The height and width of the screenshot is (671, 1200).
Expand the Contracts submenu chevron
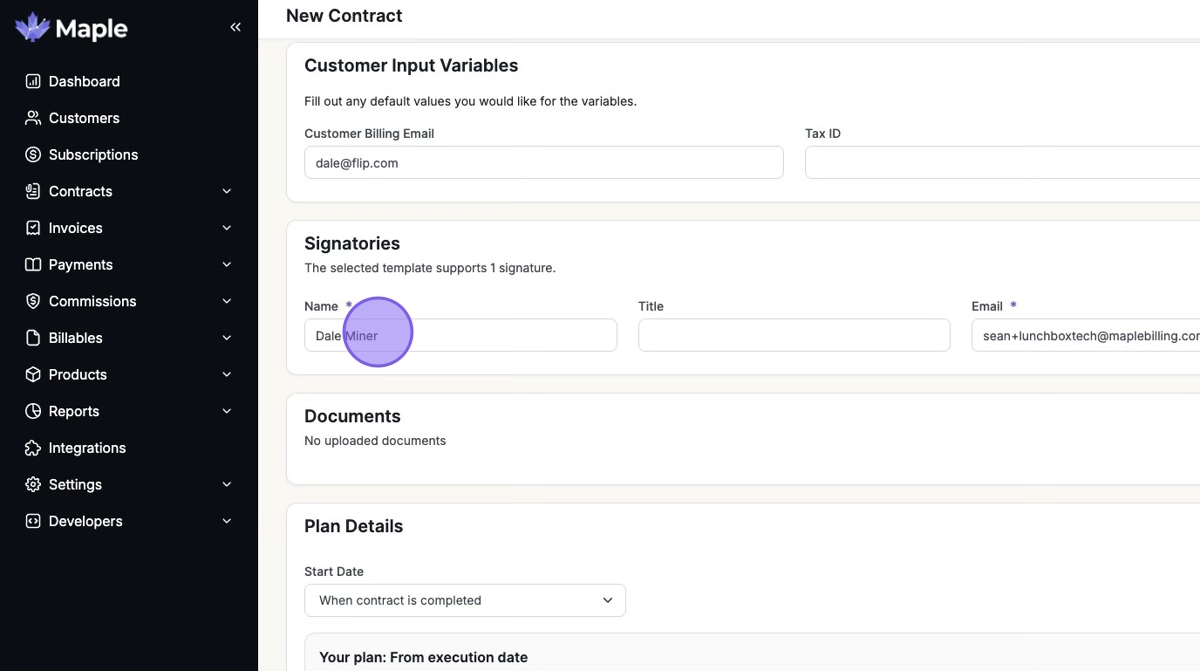point(227,191)
